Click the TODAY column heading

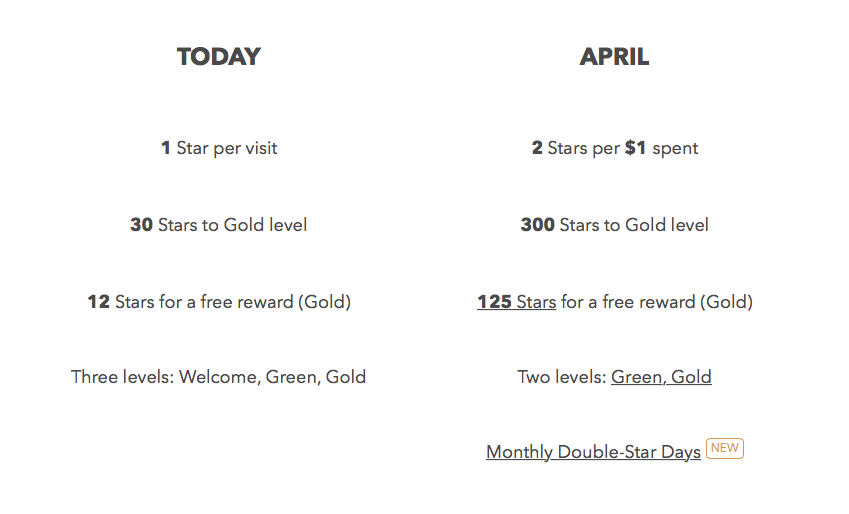click(219, 57)
